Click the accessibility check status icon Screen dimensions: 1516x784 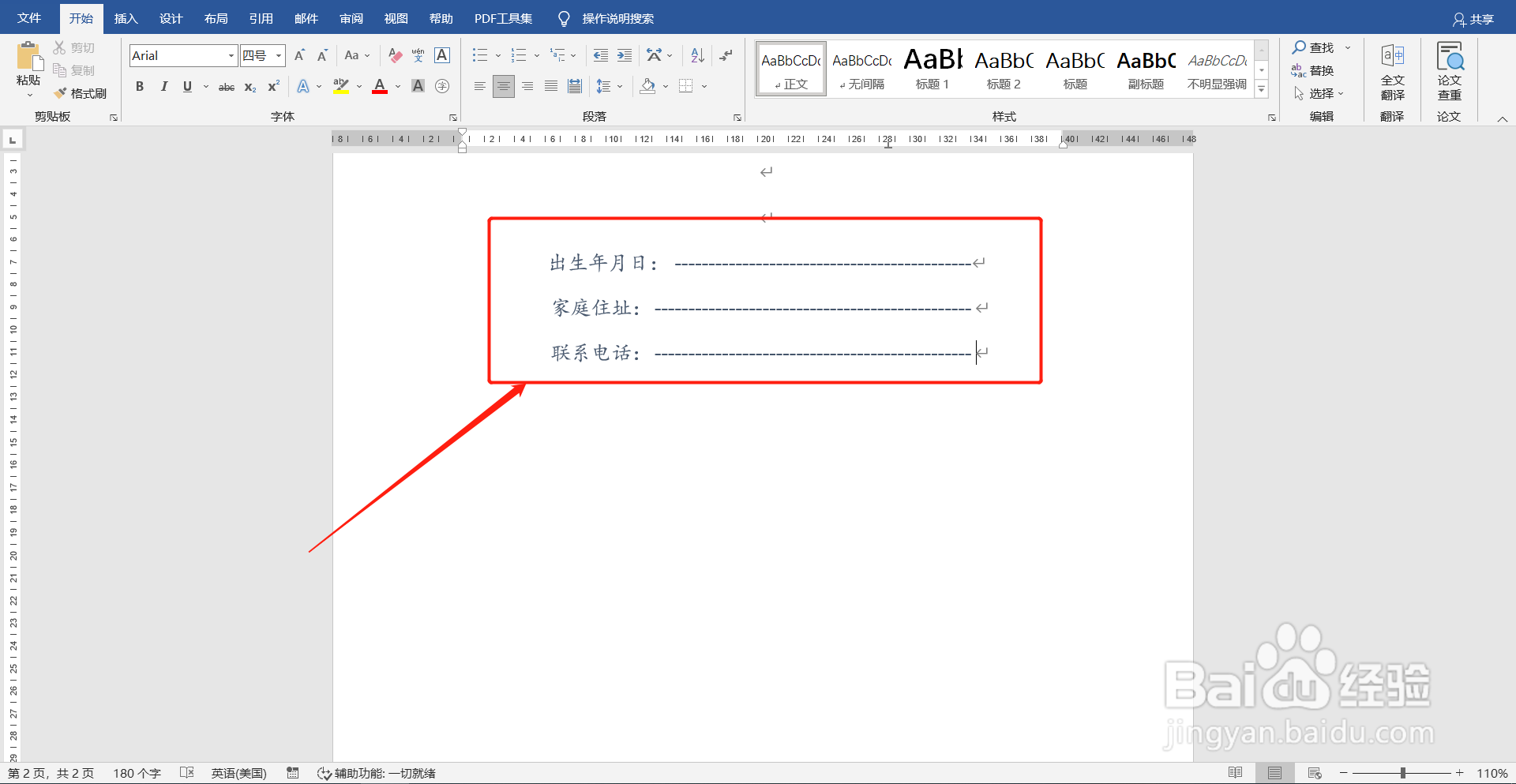324,774
